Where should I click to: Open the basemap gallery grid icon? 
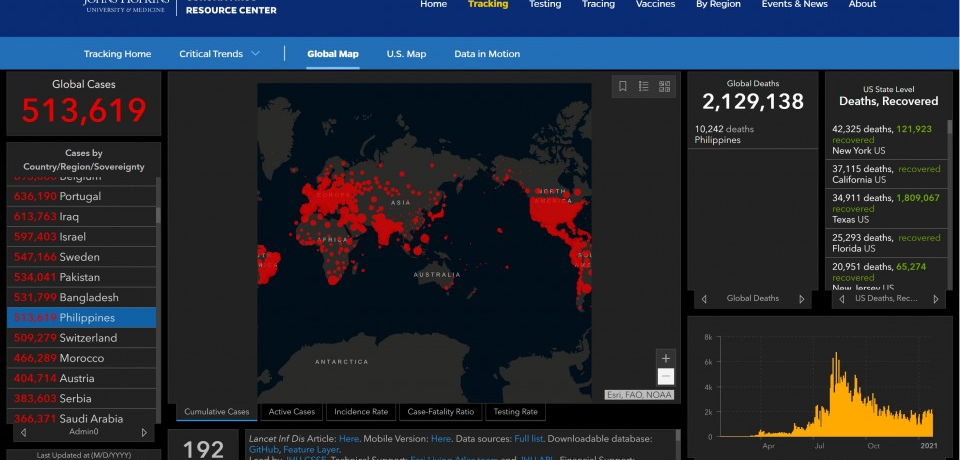pos(664,87)
